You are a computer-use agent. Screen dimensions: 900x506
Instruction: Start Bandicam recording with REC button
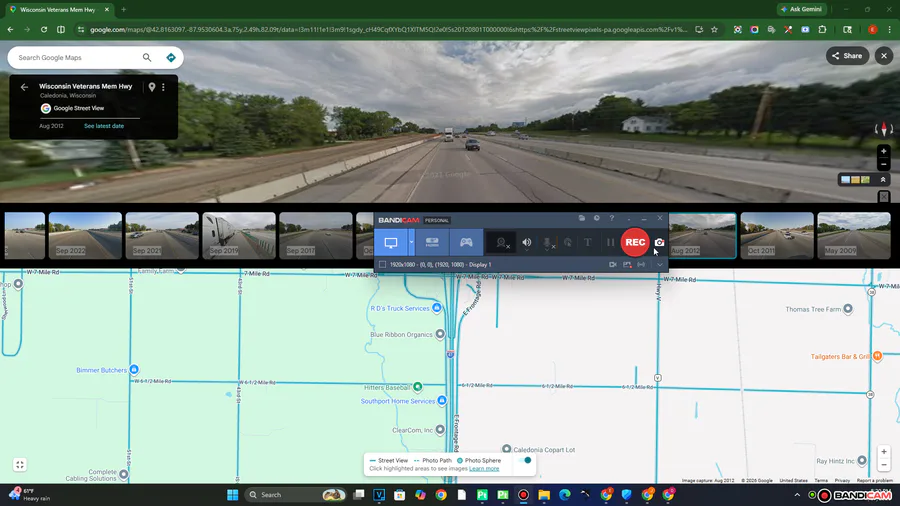(635, 242)
